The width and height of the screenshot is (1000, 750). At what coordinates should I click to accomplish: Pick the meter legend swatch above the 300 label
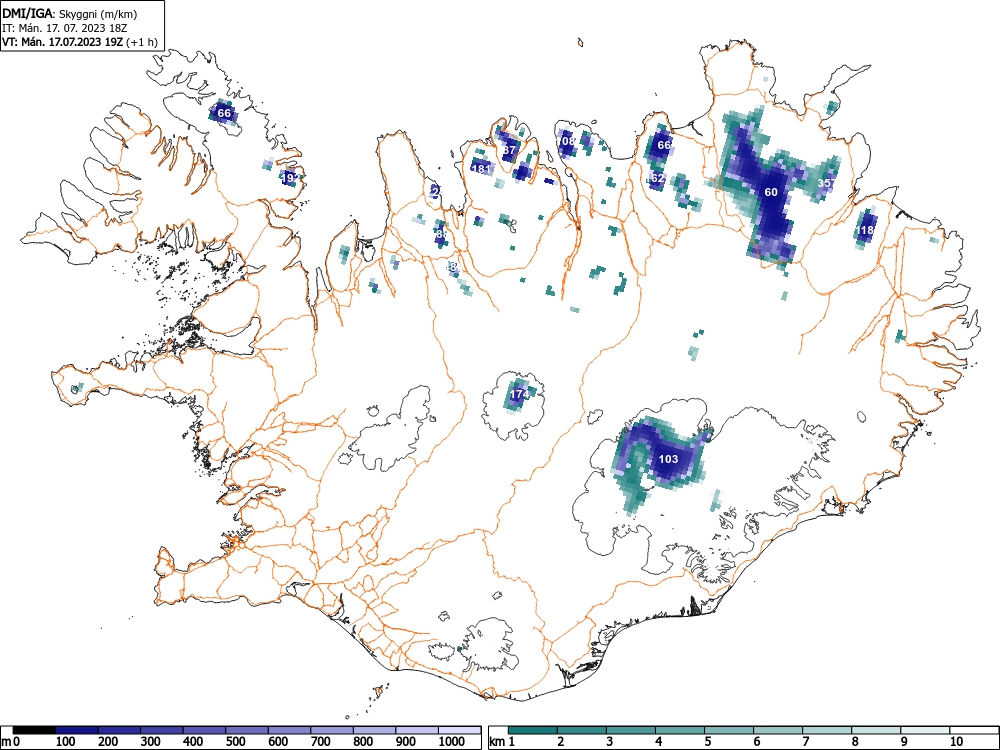coord(162,730)
